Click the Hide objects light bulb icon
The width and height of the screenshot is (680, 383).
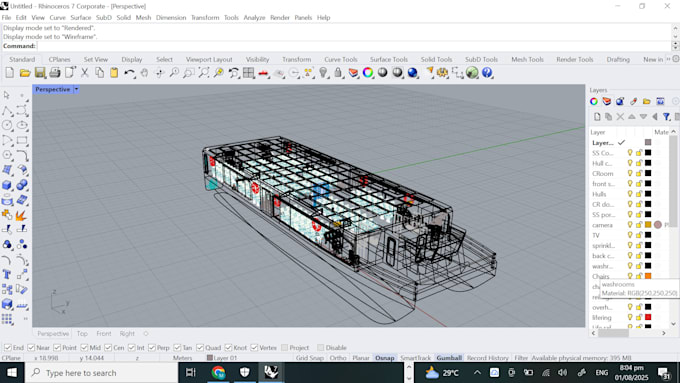[x=323, y=73]
